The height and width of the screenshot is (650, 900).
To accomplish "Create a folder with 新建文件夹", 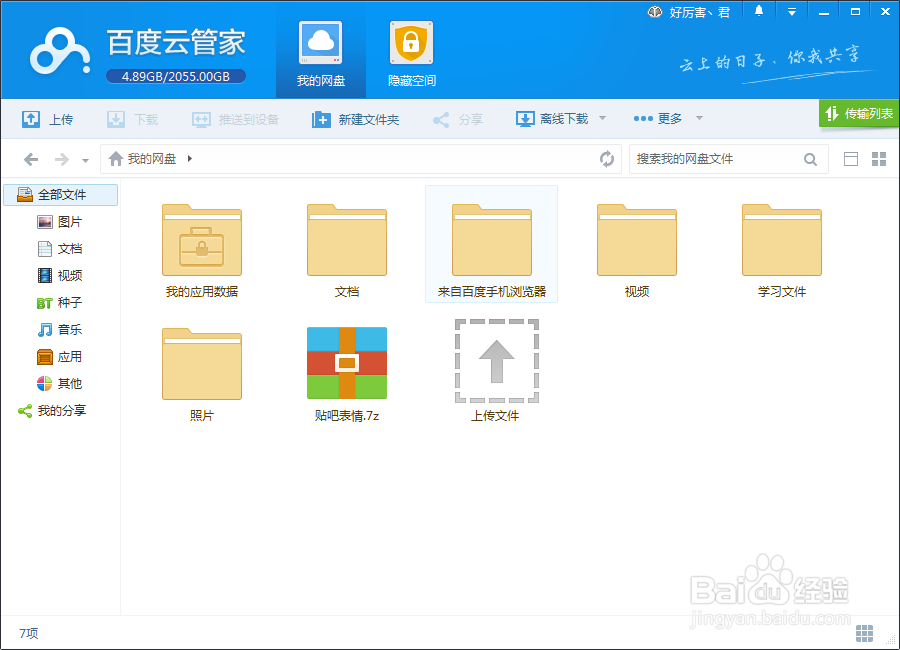I will click(x=355, y=119).
